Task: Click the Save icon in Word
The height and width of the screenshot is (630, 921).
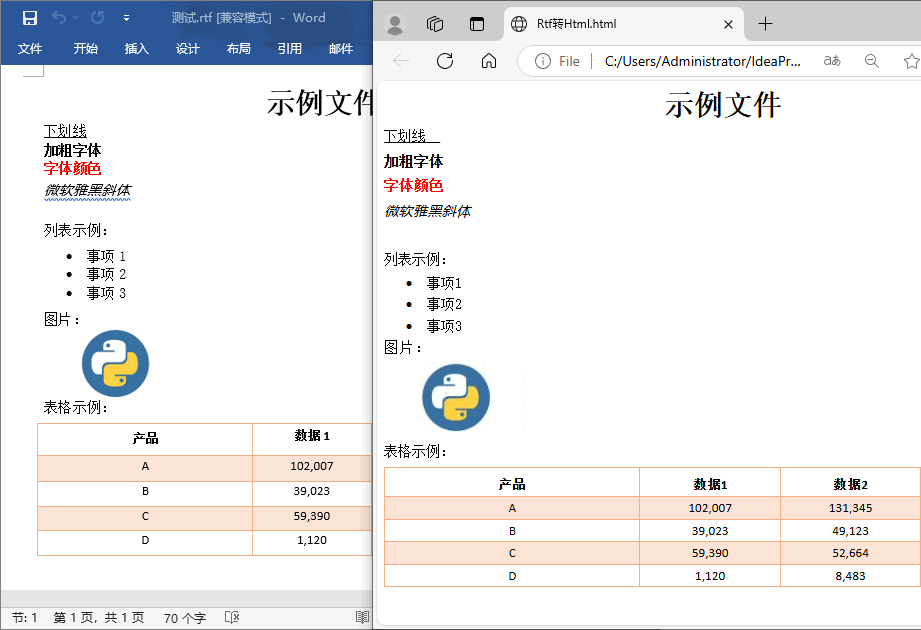Action: click(30, 18)
